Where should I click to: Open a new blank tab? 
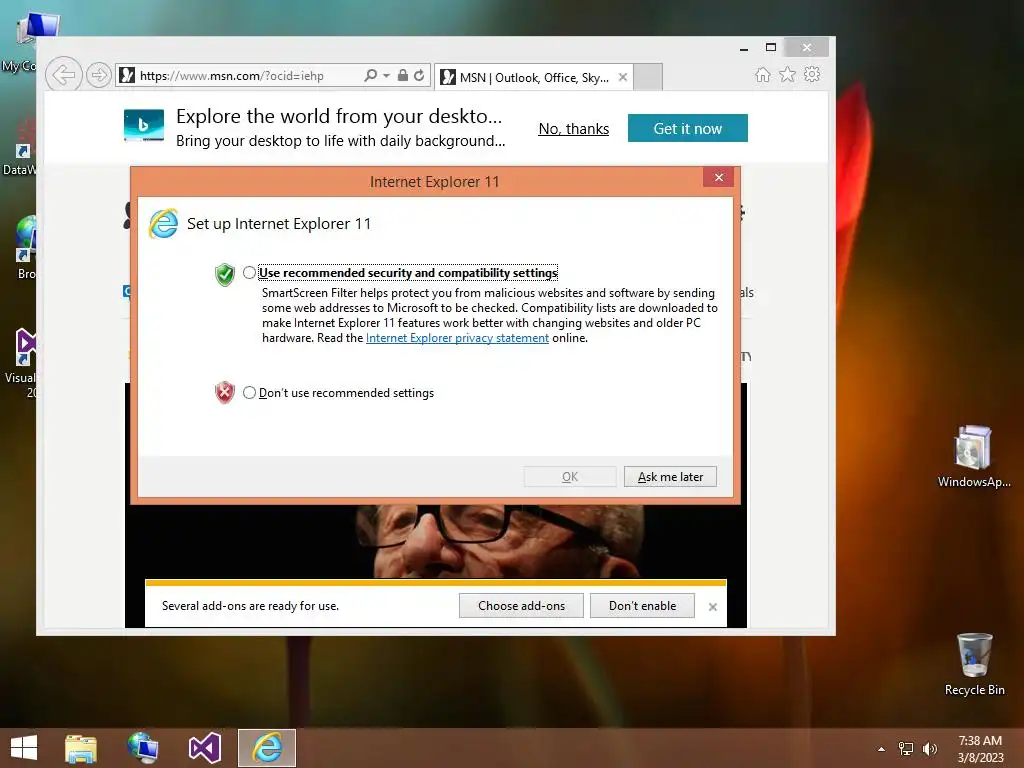(x=648, y=77)
